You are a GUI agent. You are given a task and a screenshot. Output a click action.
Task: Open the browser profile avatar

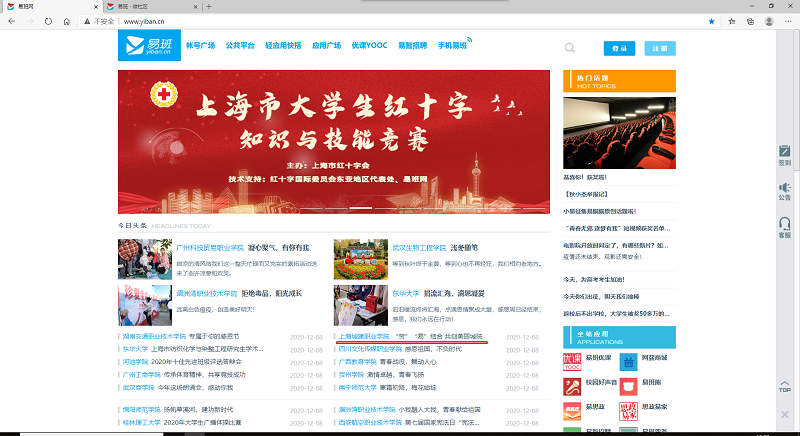tap(769, 21)
